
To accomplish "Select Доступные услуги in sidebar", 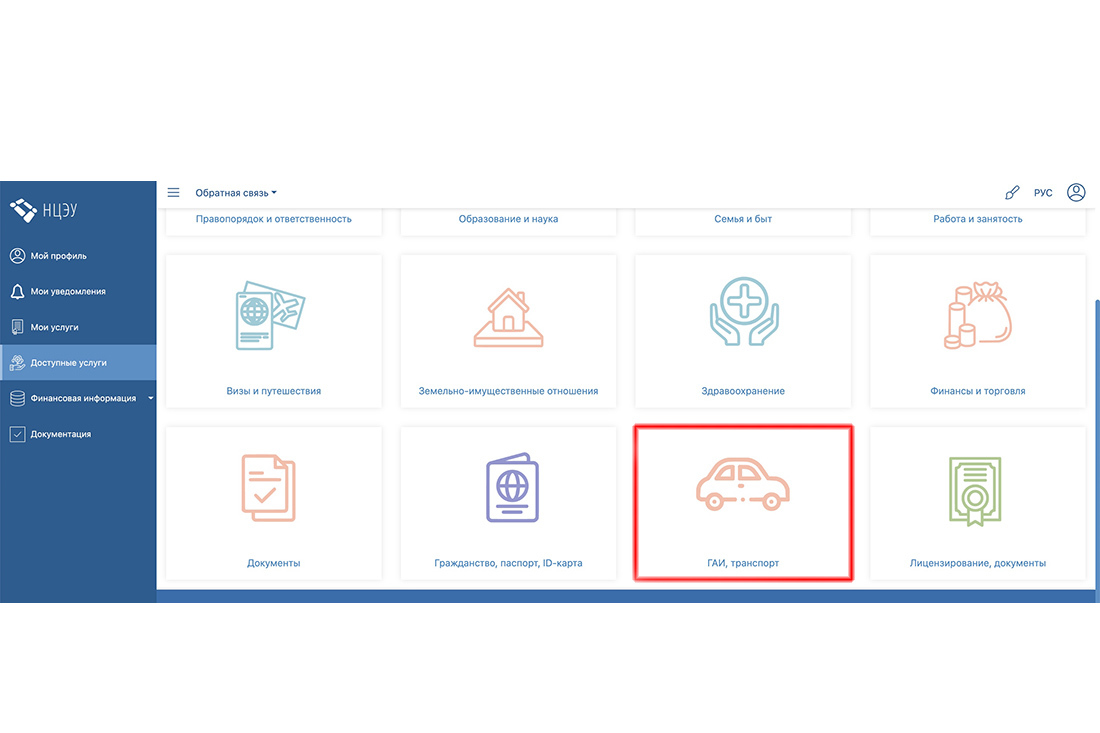I will point(78,363).
